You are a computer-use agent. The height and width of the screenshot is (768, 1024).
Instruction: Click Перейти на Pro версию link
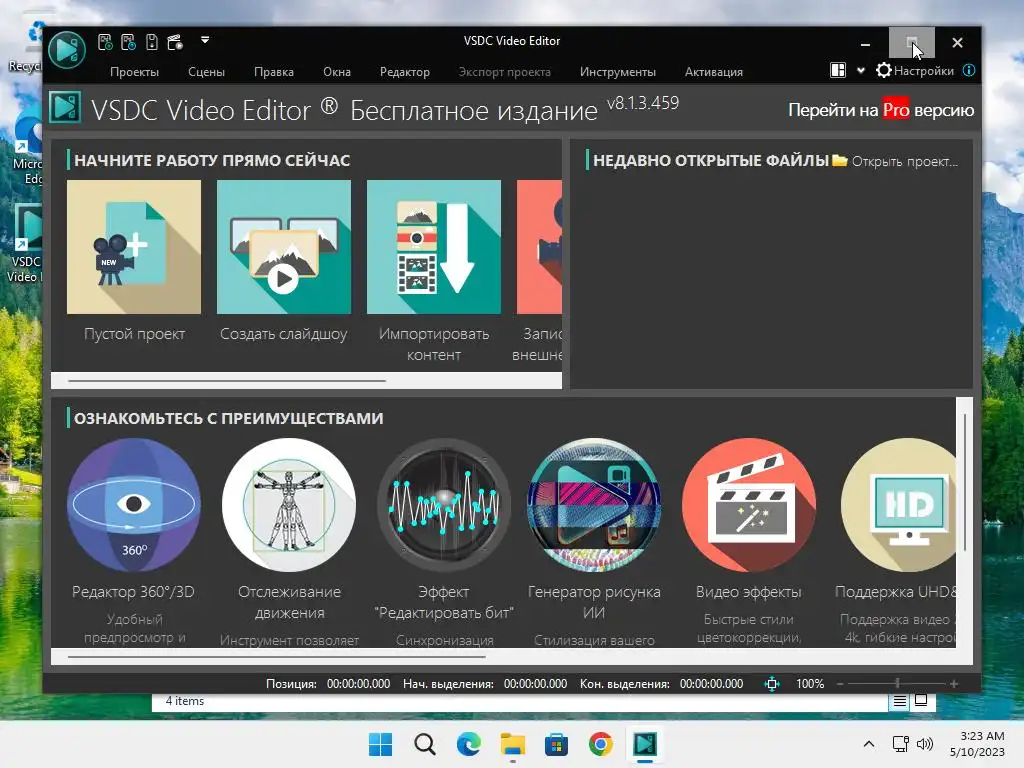pos(881,110)
